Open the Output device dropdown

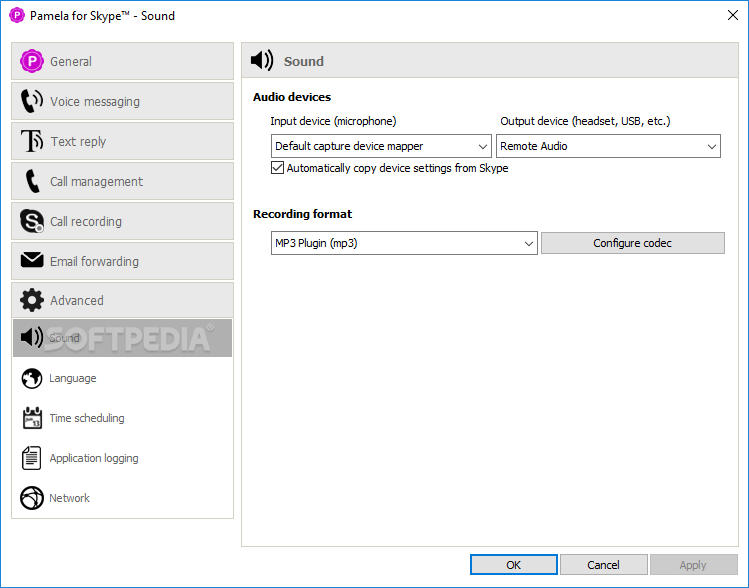pyautogui.click(x=608, y=146)
